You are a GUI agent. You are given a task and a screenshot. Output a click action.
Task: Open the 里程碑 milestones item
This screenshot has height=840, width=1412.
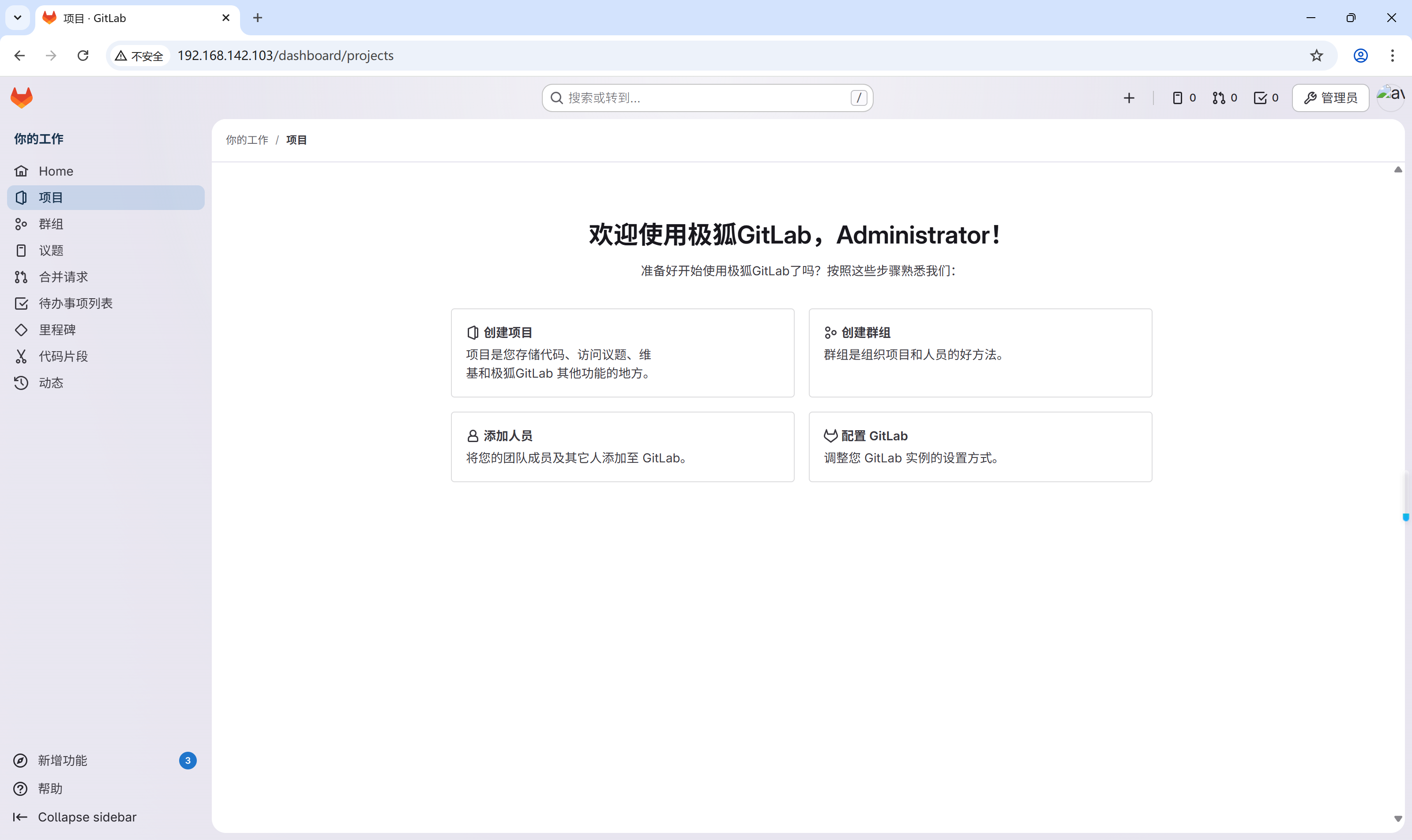tap(56, 330)
